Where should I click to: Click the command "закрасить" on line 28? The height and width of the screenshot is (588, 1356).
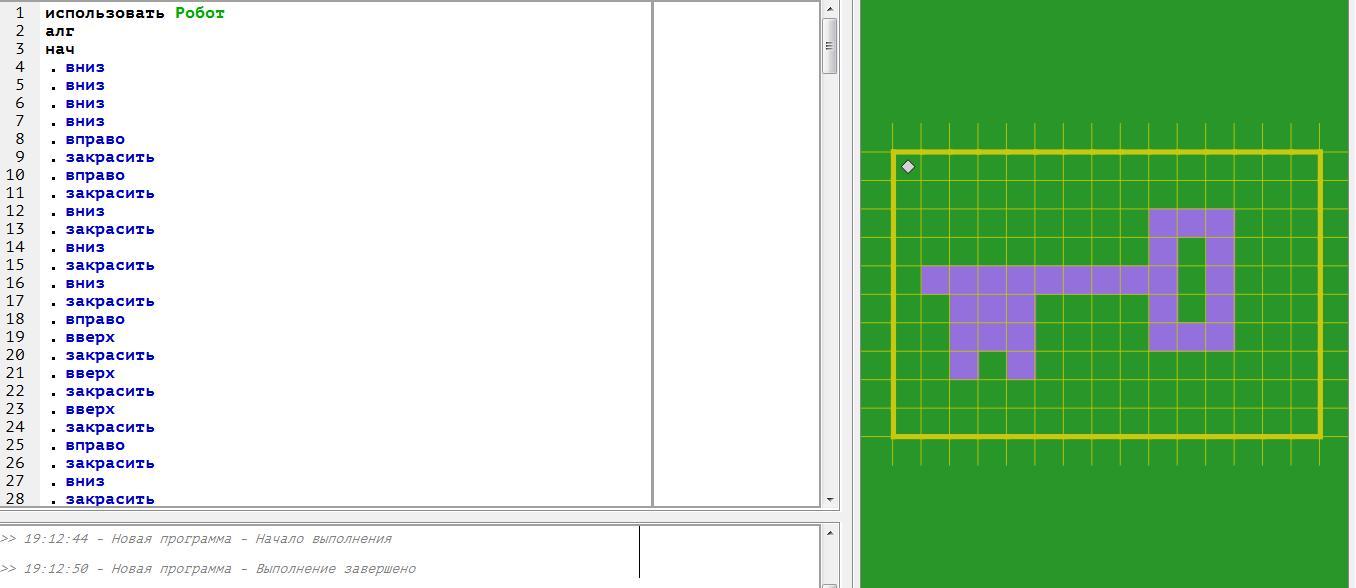[110, 499]
